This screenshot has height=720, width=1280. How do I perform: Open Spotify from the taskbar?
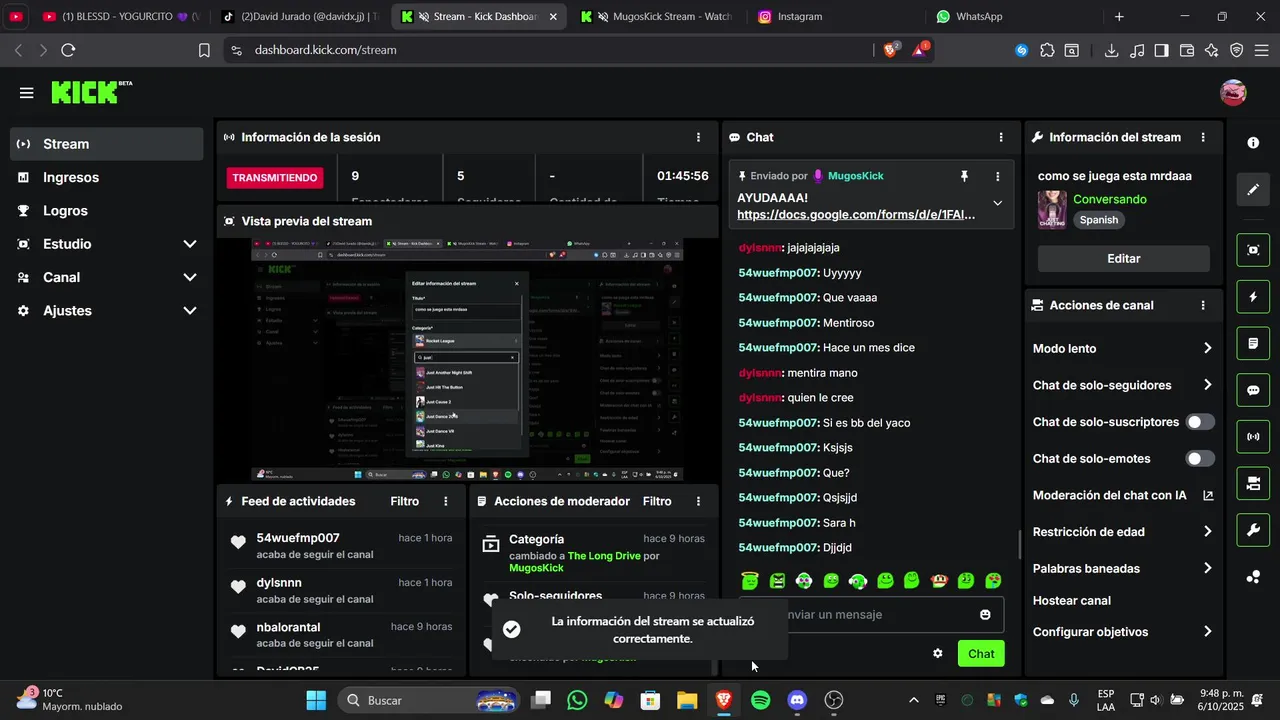point(760,700)
